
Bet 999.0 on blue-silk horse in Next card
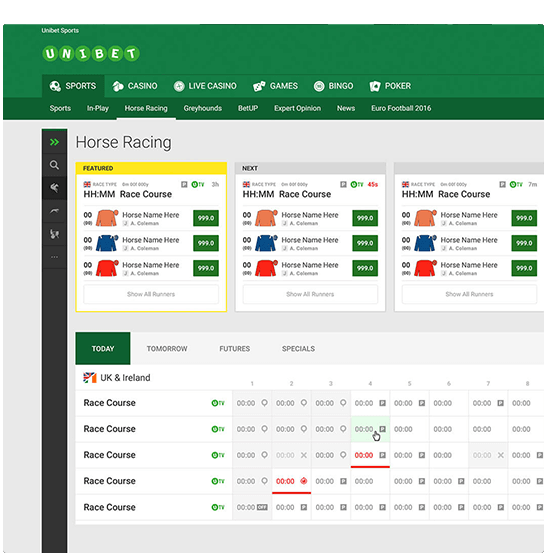click(x=365, y=243)
